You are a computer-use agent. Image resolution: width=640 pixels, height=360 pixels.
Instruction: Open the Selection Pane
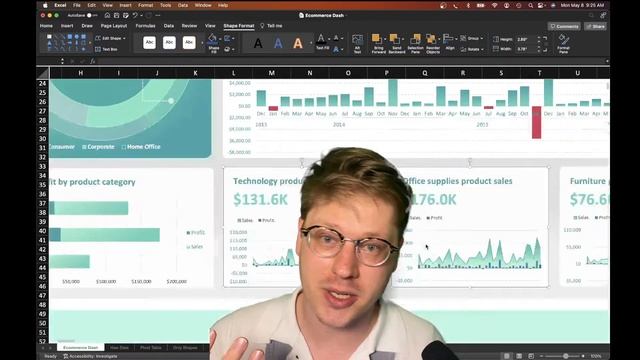[x=415, y=44]
